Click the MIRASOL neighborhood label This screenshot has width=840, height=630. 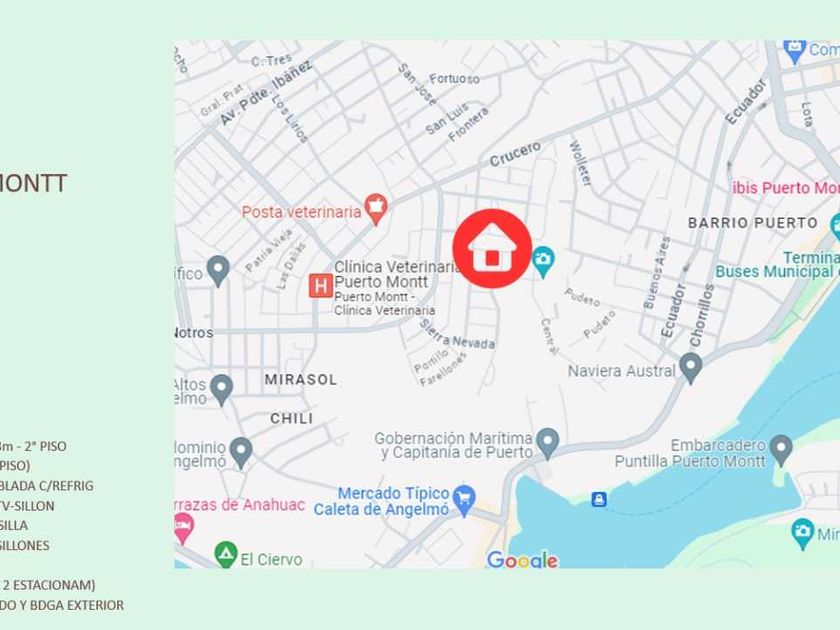(x=301, y=380)
